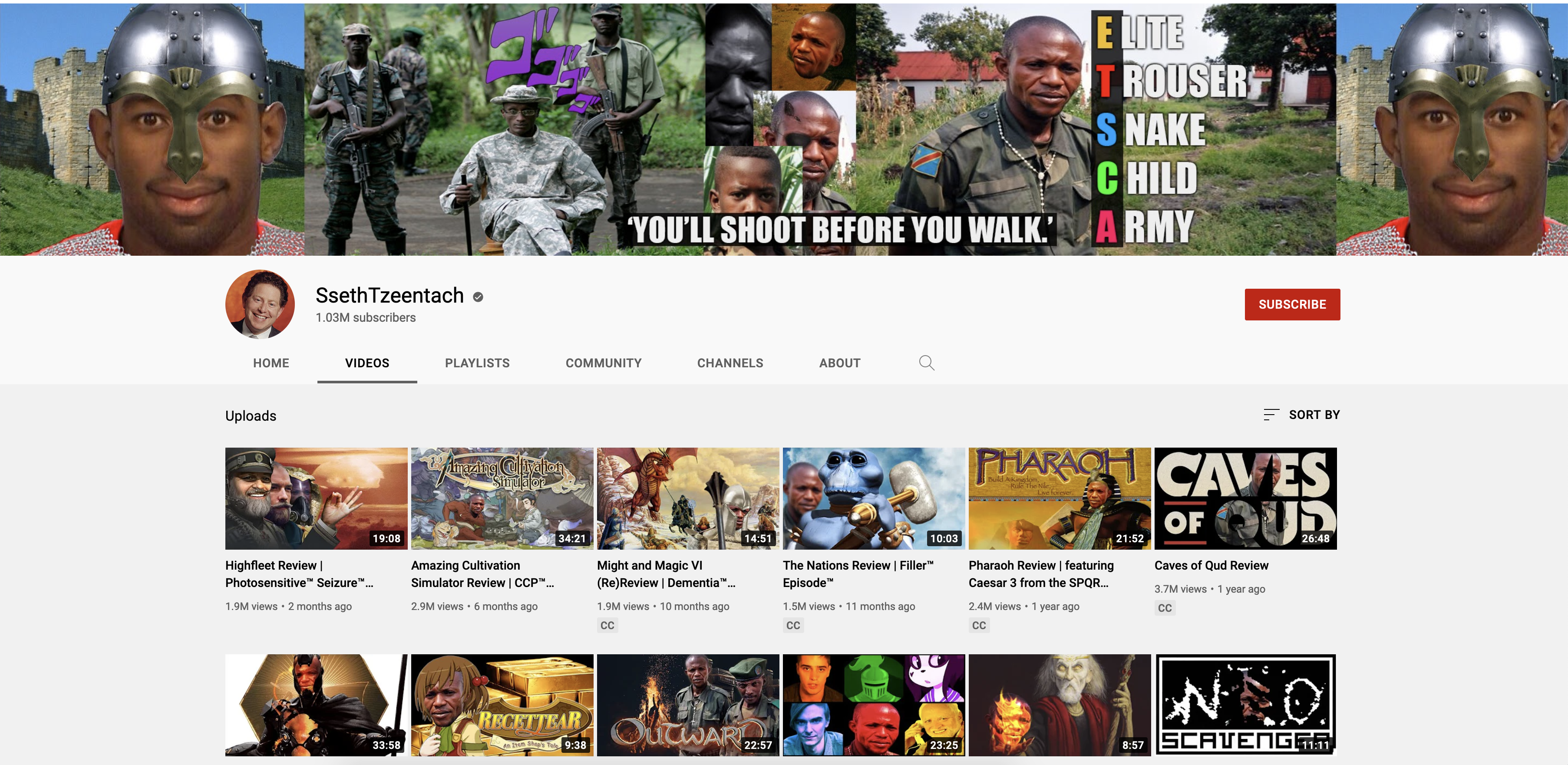Play the Pharaoh thumbnail
The width and height of the screenshot is (1568, 765).
[1060, 498]
